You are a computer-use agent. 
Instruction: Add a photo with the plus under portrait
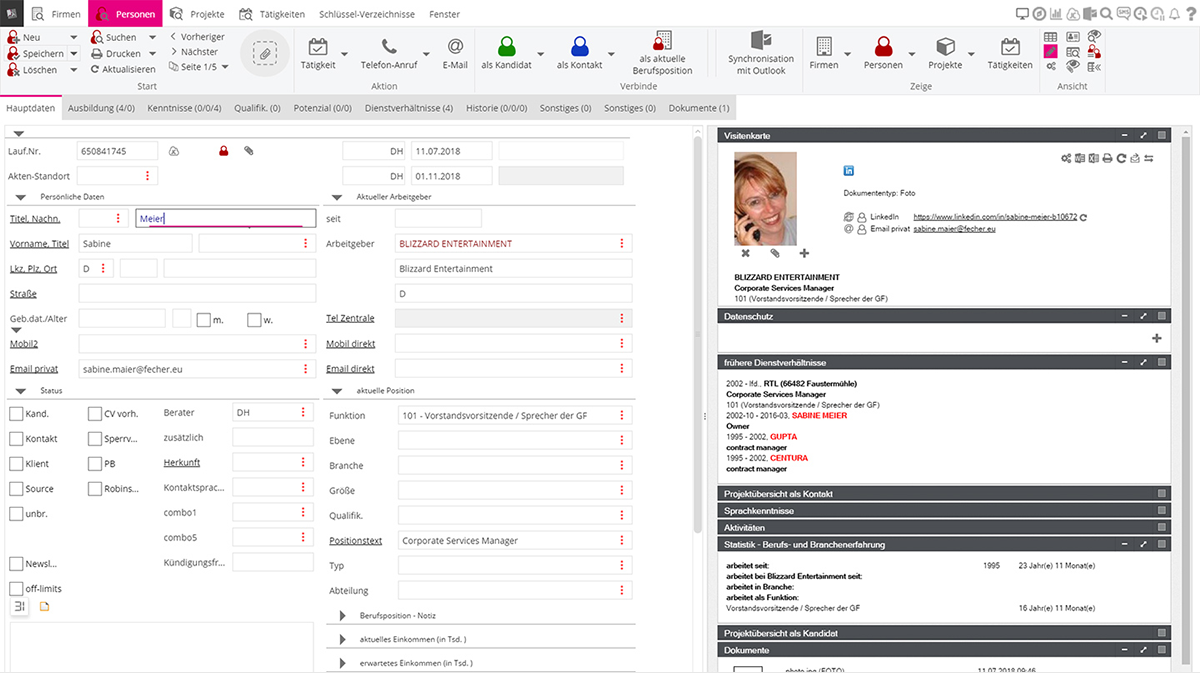[x=804, y=254]
